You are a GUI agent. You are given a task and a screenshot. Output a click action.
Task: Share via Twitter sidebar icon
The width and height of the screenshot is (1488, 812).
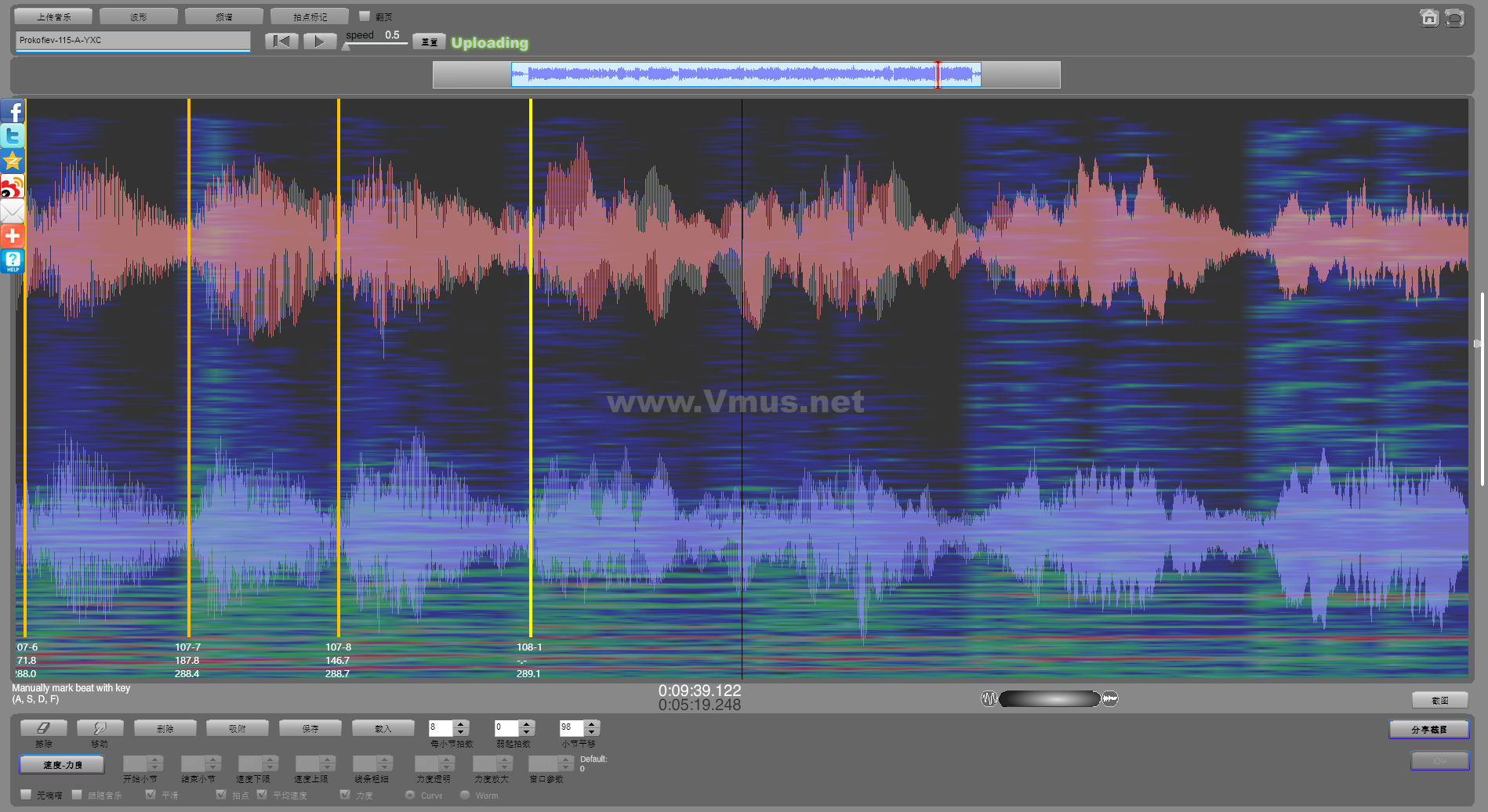tap(13, 136)
